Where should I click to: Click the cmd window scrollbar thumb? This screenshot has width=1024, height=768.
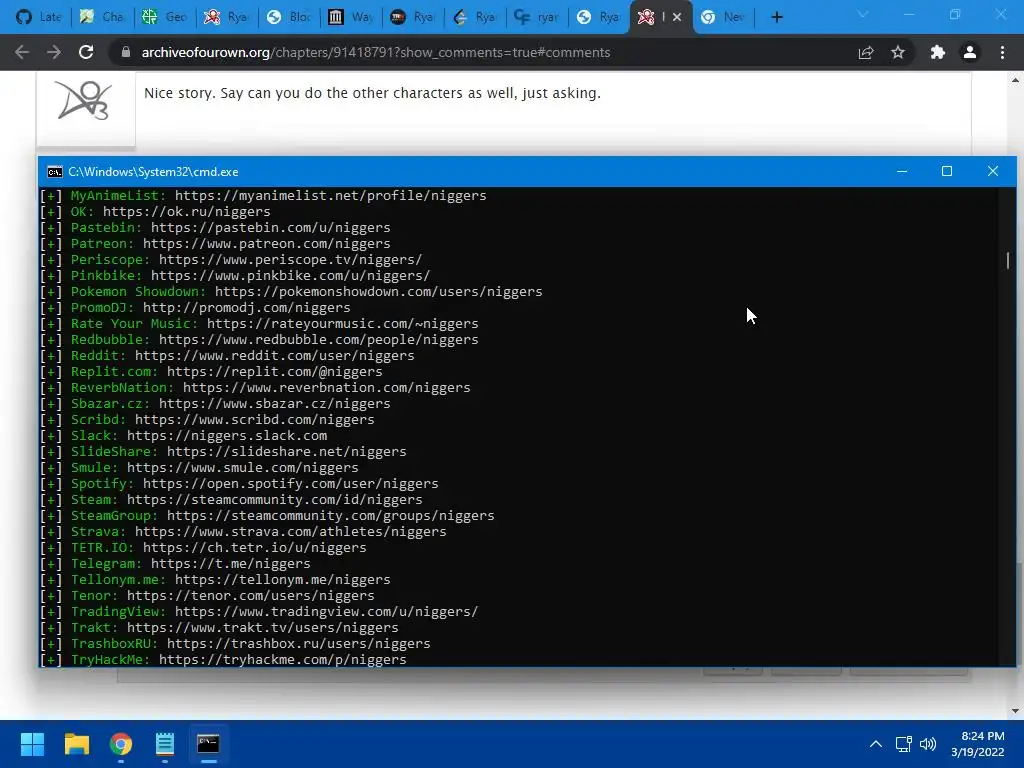tap(1008, 260)
